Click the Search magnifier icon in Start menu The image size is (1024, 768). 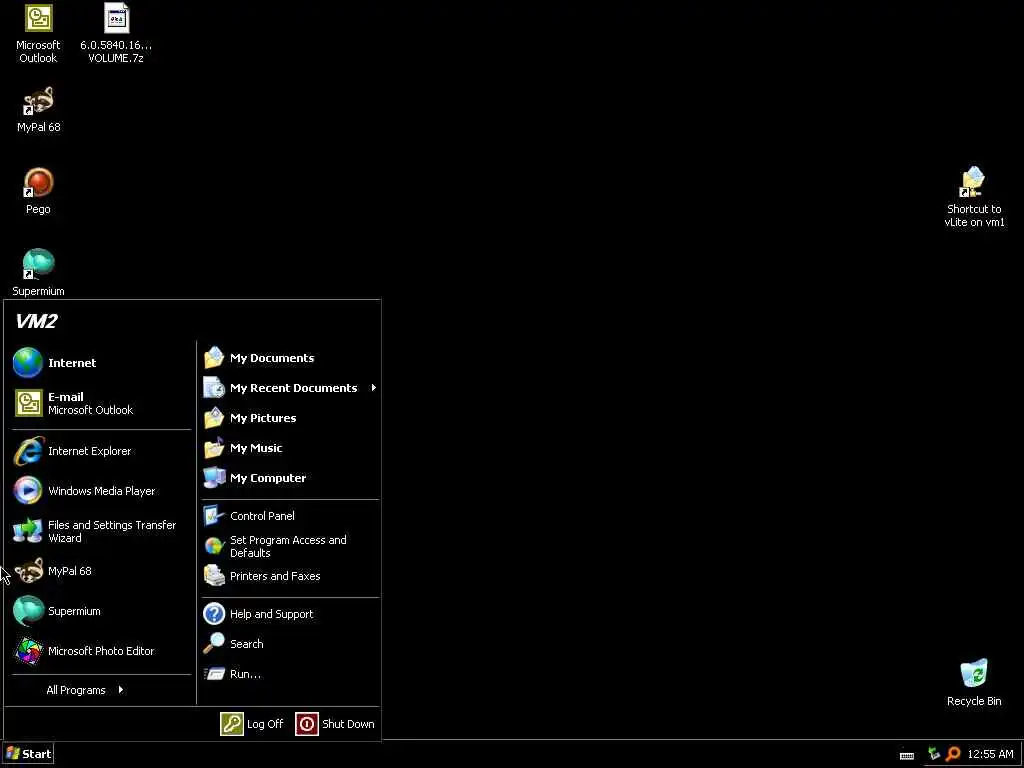214,644
